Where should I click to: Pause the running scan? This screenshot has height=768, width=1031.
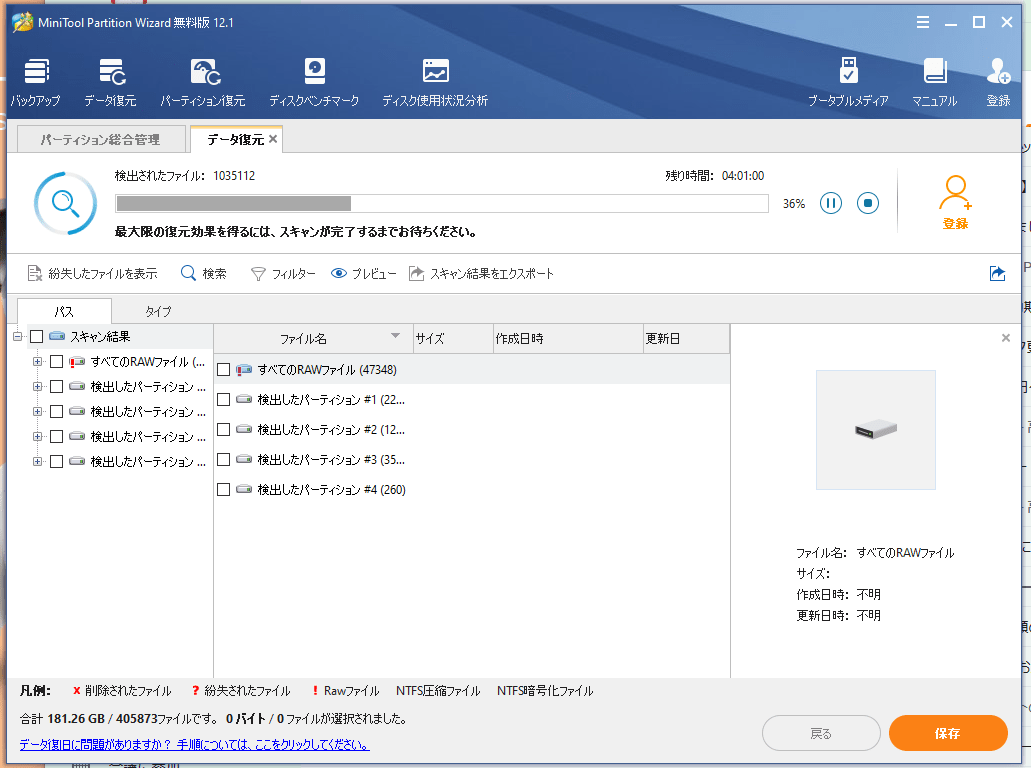pos(830,203)
